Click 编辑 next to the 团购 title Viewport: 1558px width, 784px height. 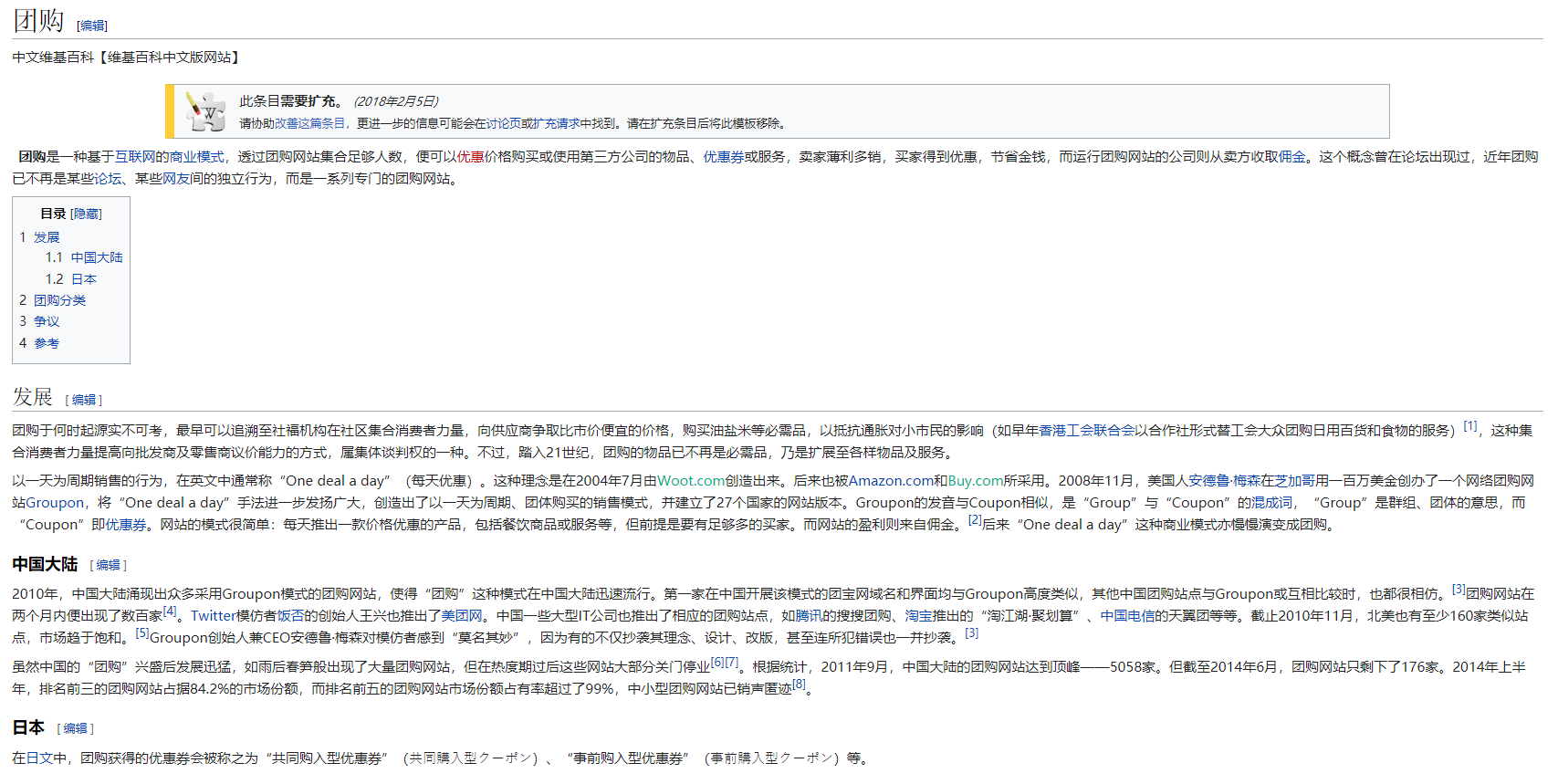[92, 26]
